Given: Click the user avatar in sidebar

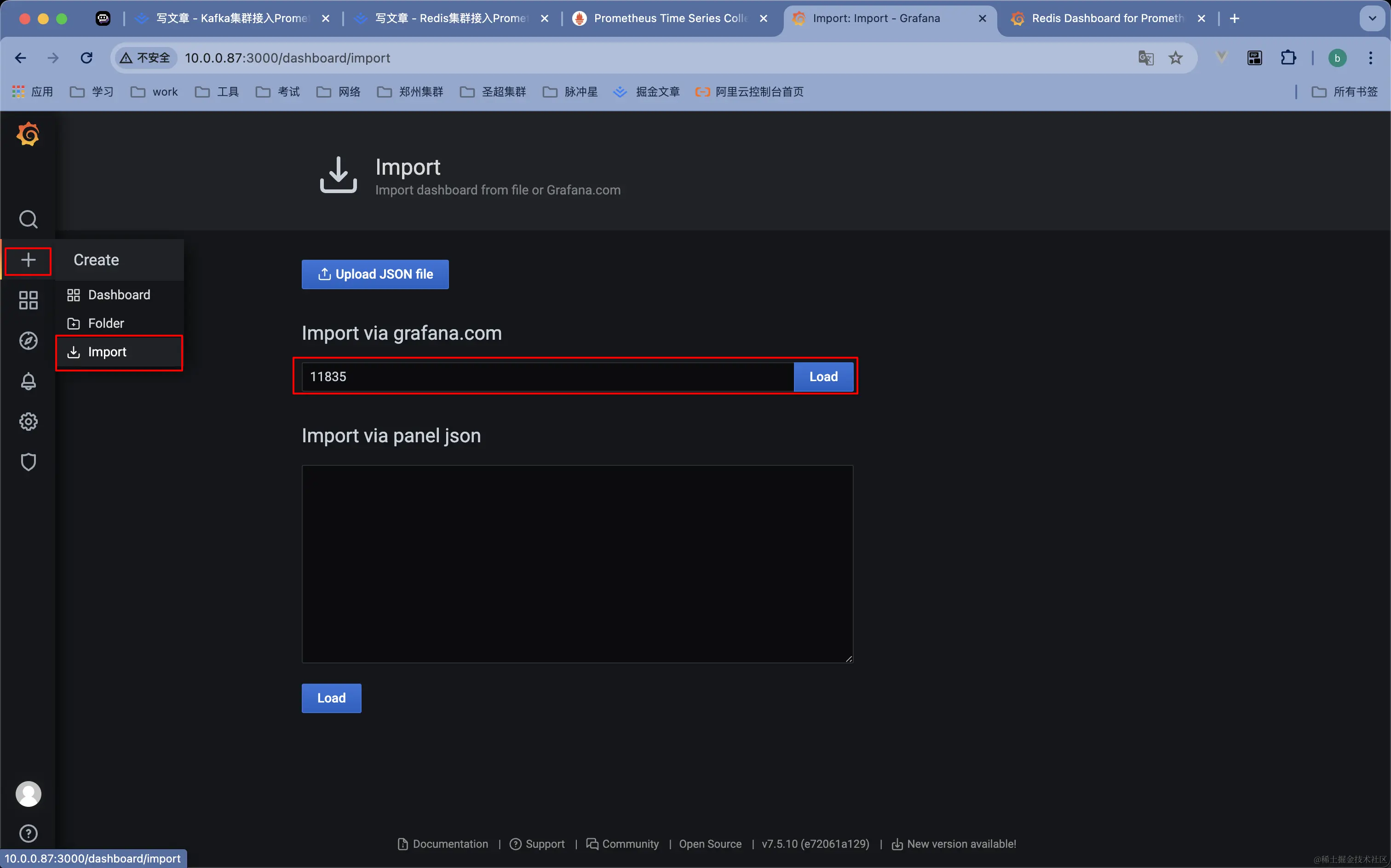Looking at the screenshot, I should tap(28, 794).
